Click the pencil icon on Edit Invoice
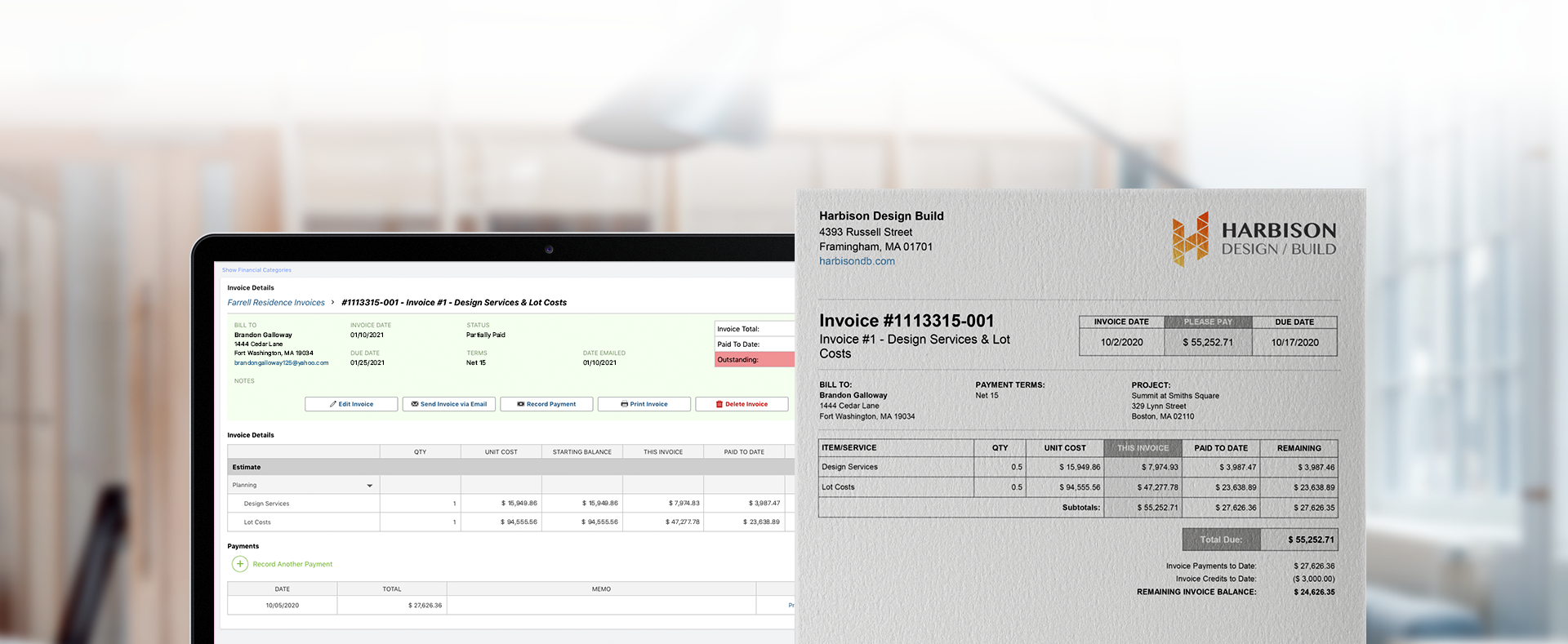Viewport: 1568px width, 644px height. [333, 404]
